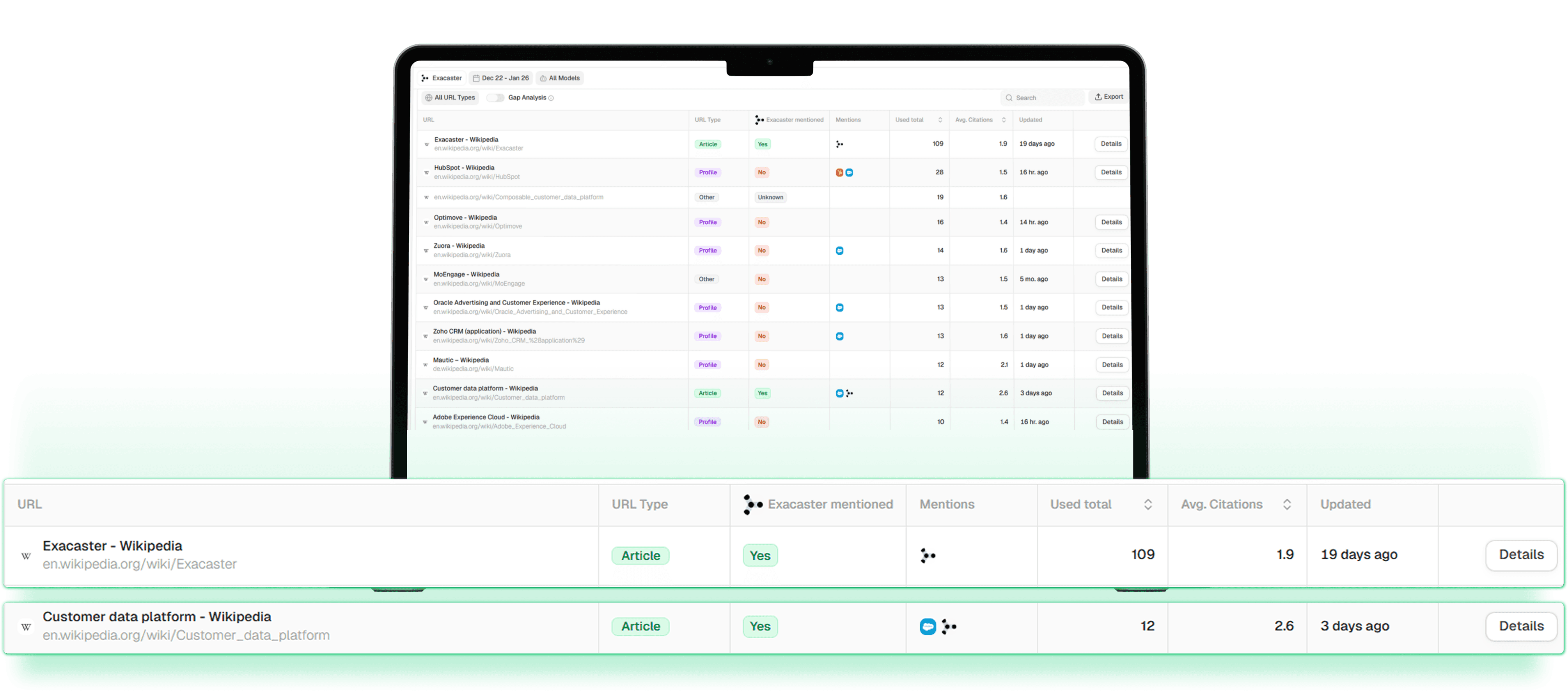Open Details for MoEngage row
This screenshot has width=1568, height=695.
click(1112, 279)
